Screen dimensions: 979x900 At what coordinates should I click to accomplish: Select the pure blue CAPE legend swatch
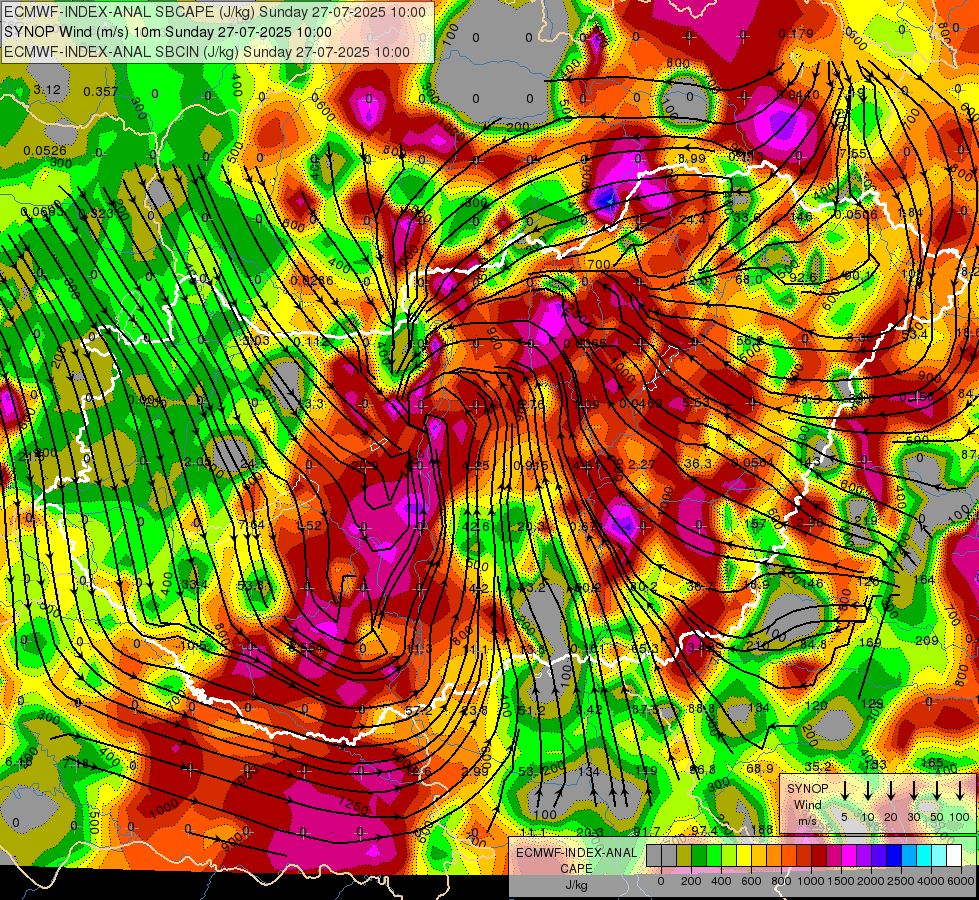(x=893, y=856)
